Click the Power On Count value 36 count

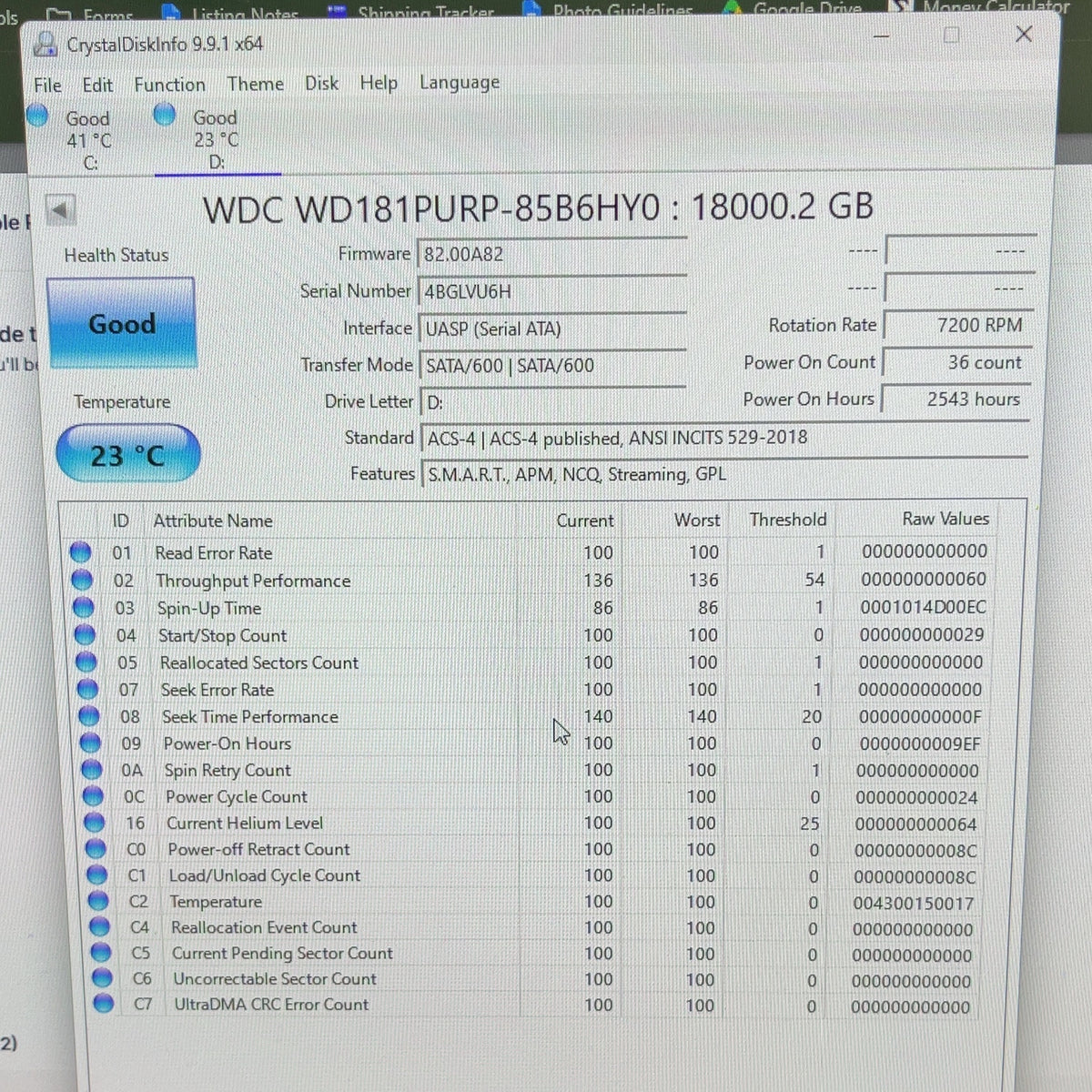[x=957, y=362]
